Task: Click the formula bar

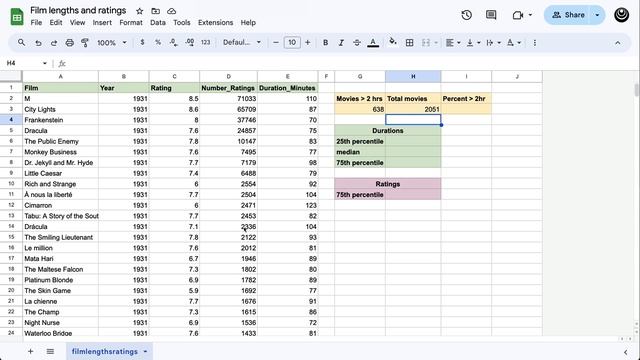Action: 351,63
